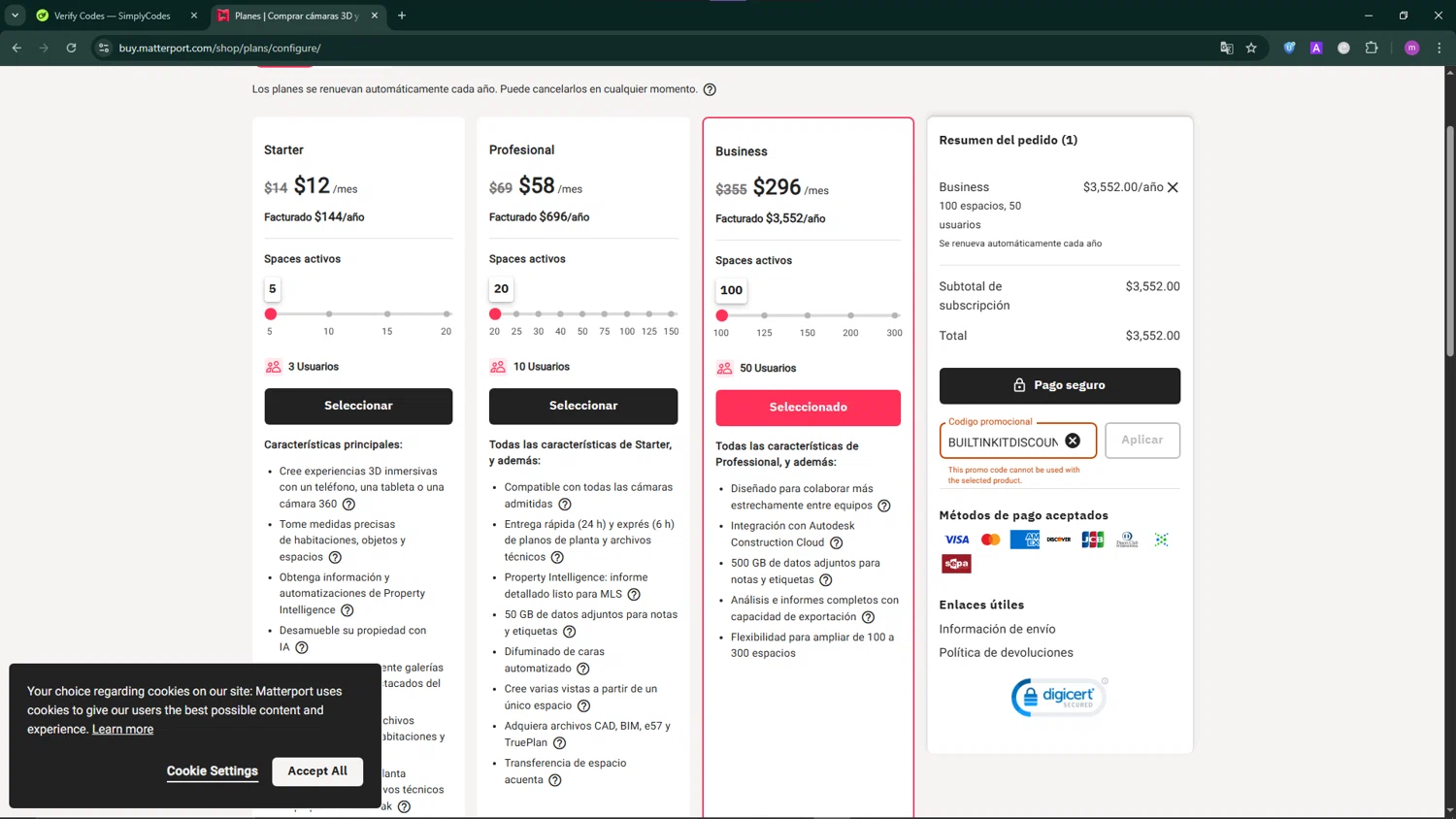This screenshot has height=819, width=1456.
Task: Set Profesional spaces slider to 50
Action: (582, 313)
